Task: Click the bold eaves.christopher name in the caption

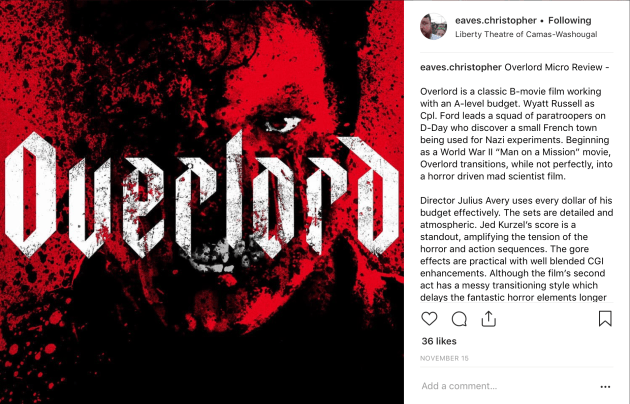Action: (x=461, y=67)
